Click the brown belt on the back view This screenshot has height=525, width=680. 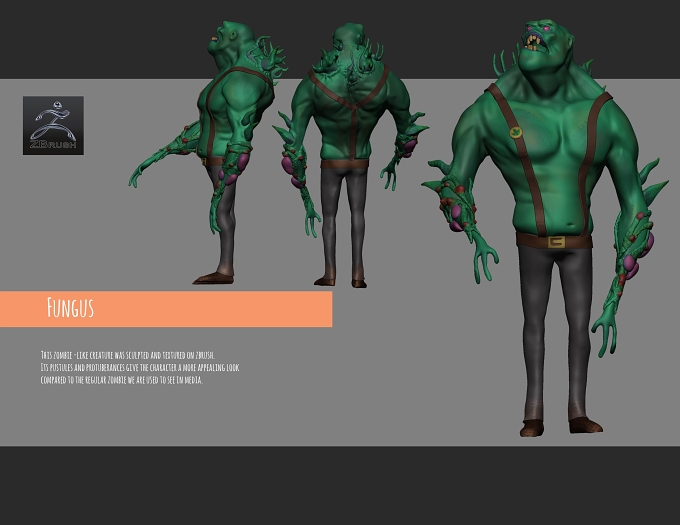(x=344, y=163)
